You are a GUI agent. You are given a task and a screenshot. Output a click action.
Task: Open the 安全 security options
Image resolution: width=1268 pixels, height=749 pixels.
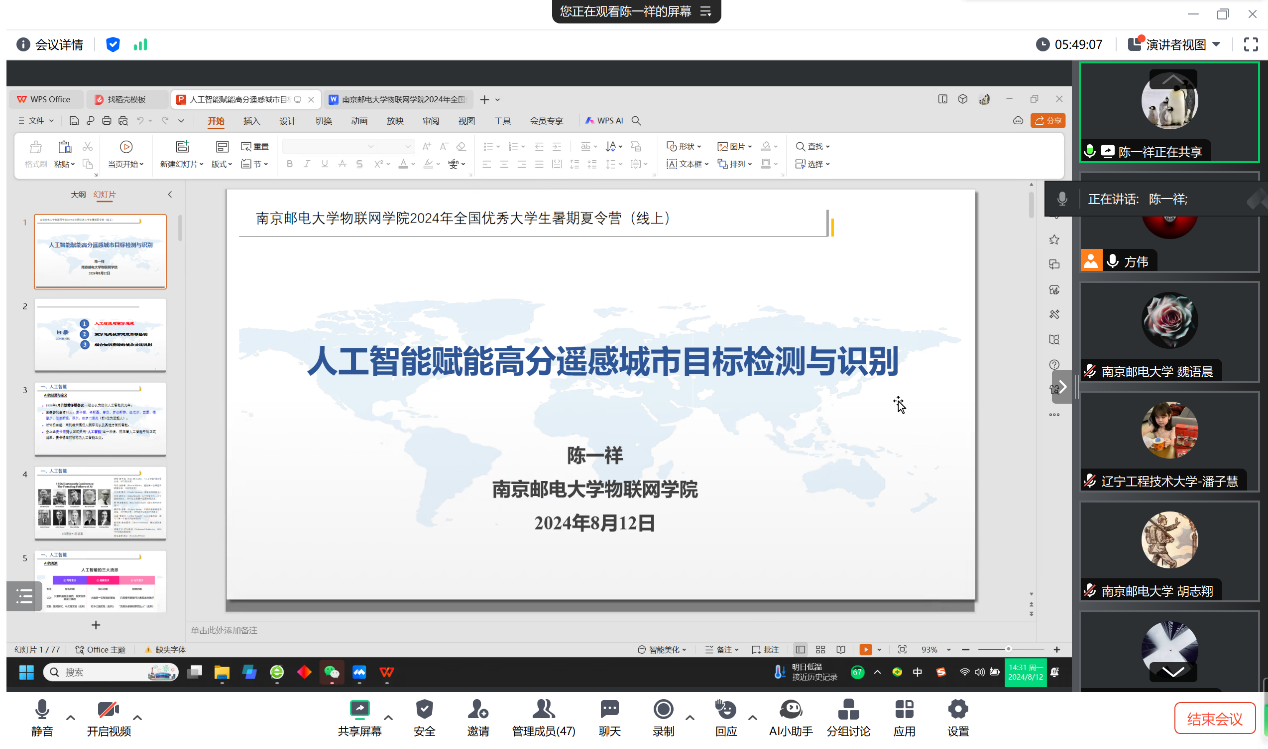[424, 717]
